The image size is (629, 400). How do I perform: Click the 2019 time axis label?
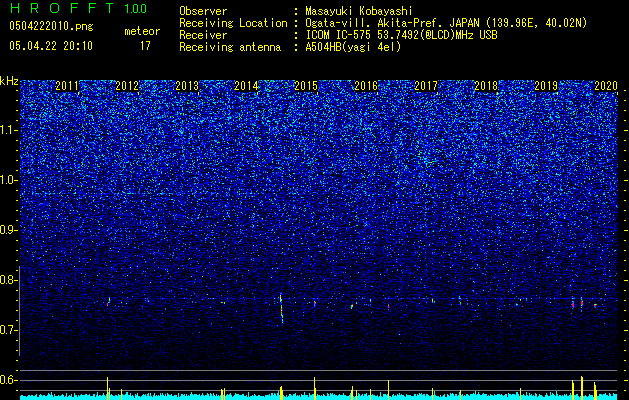(546, 86)
